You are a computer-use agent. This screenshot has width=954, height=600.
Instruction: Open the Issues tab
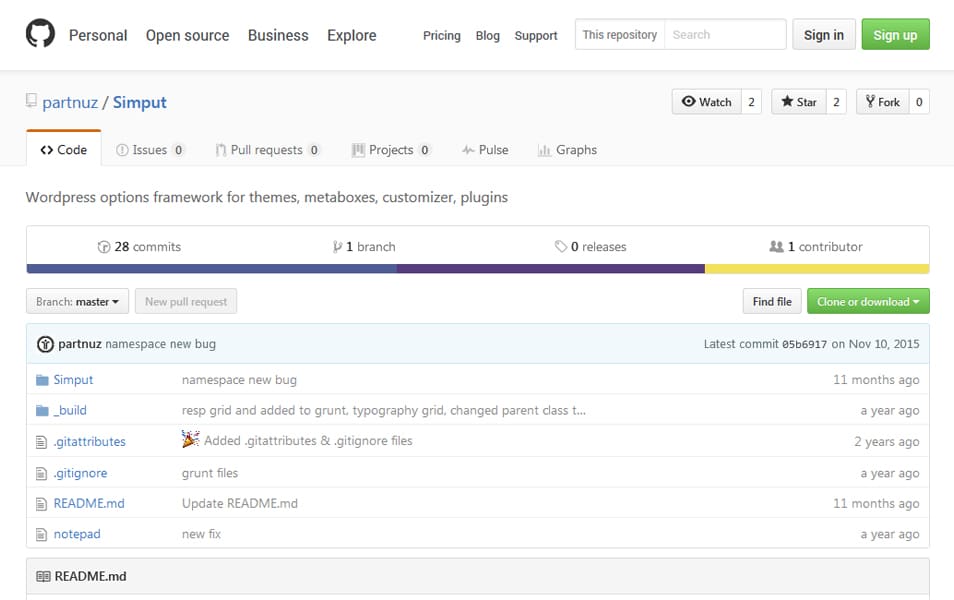pyautogui.click(x=150, y=150)
